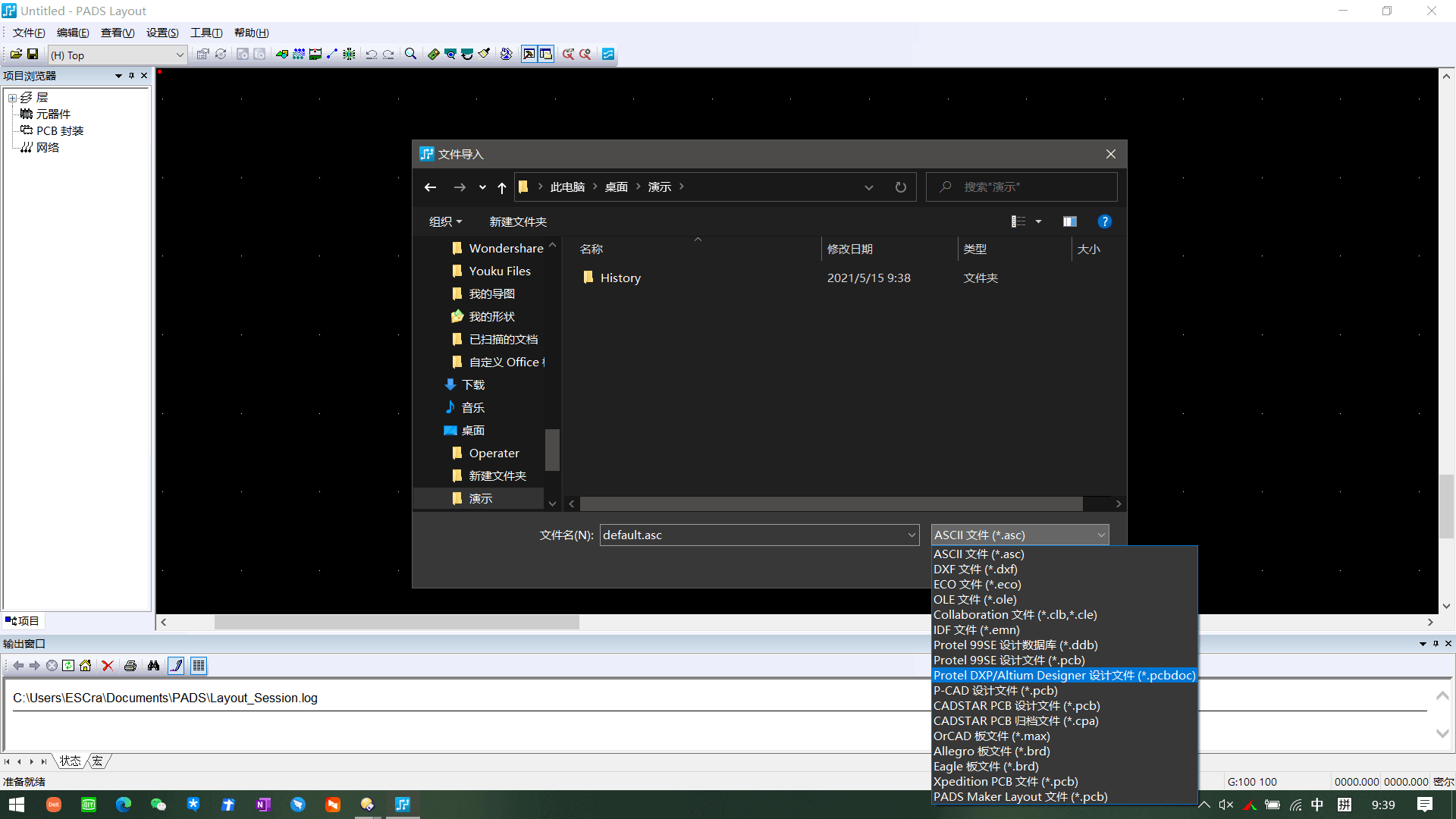
Task: Open the BGA toolbar icon
Action: tap(349, 54)
